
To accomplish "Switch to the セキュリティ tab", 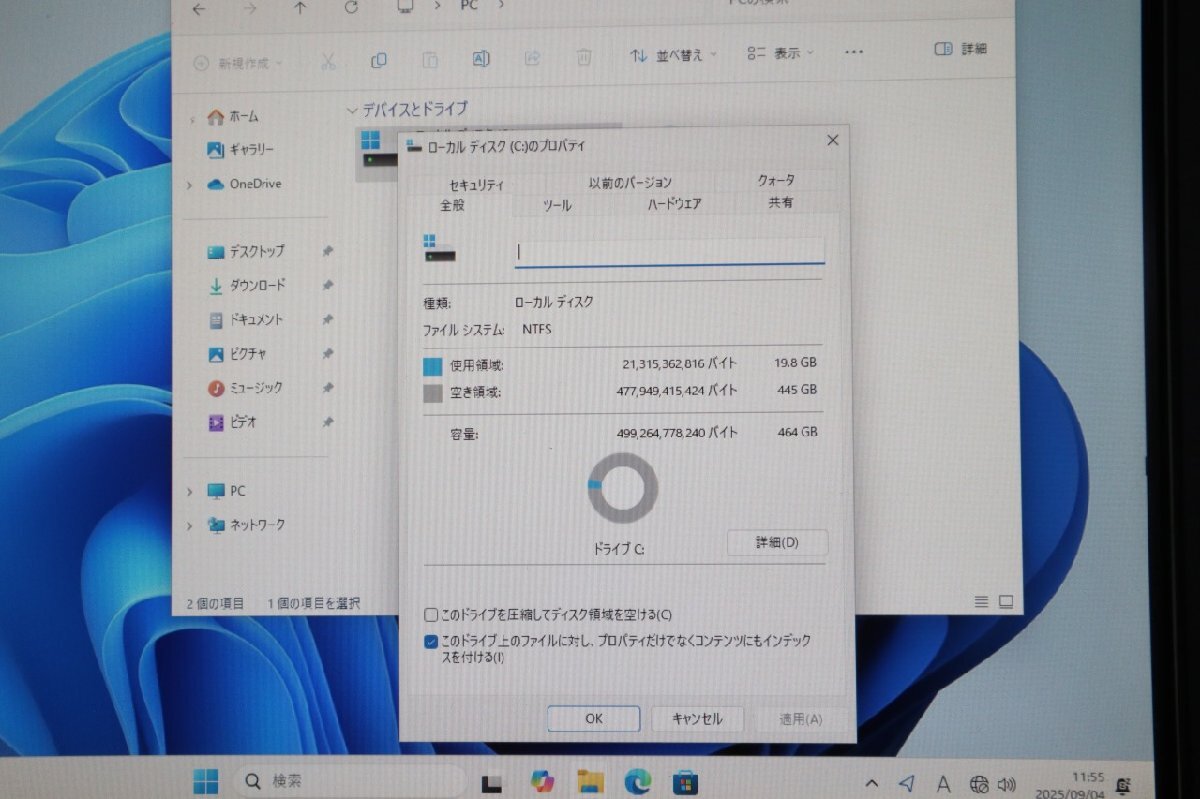I will tap(477, 183).
